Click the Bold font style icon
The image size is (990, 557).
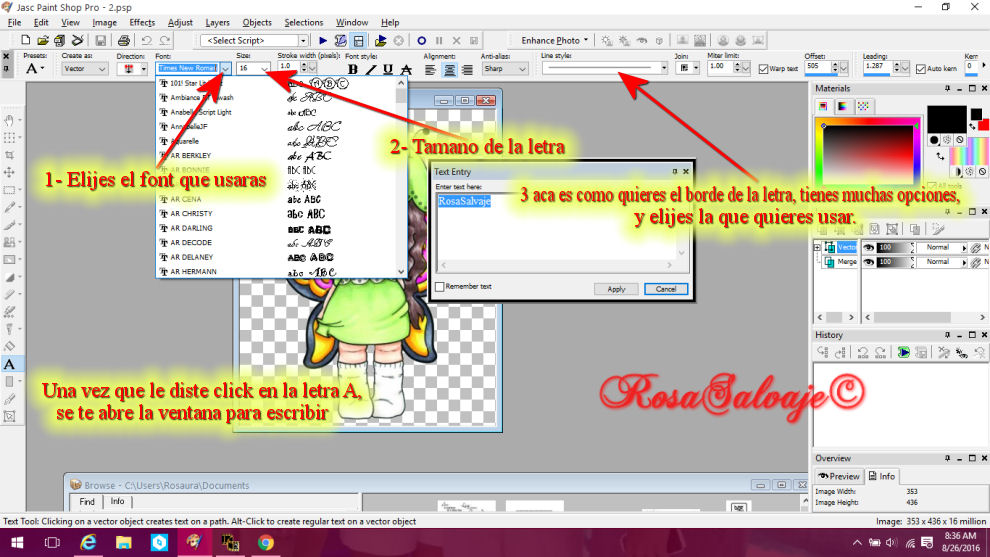click(x=353, y=69)
